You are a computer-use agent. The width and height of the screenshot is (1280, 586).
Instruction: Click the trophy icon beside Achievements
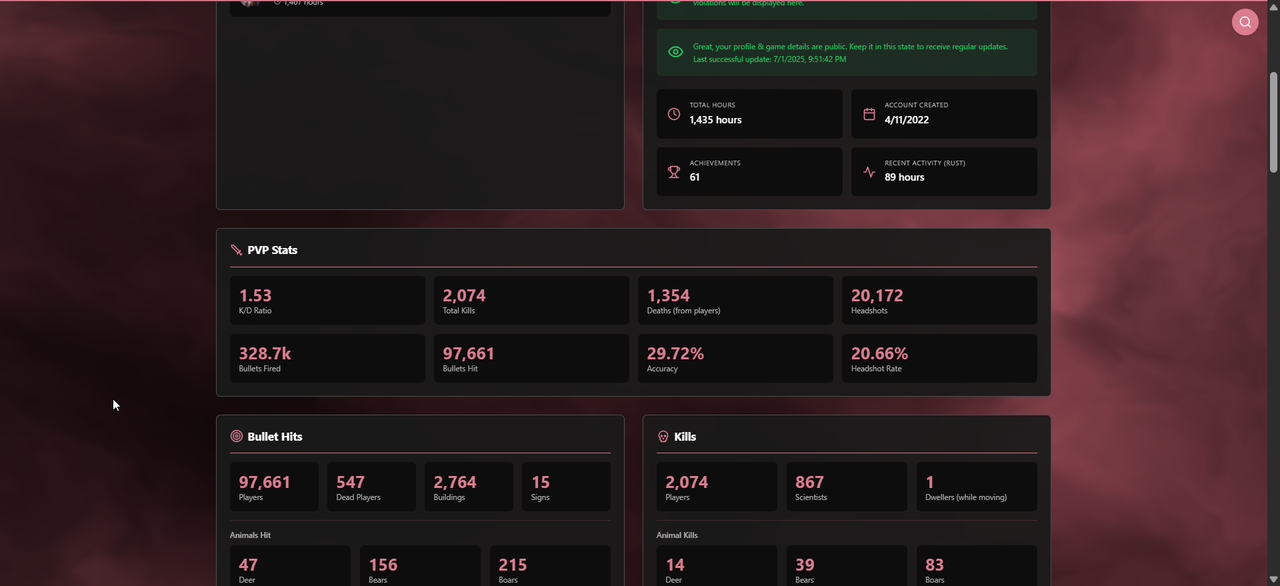point(674,172)
